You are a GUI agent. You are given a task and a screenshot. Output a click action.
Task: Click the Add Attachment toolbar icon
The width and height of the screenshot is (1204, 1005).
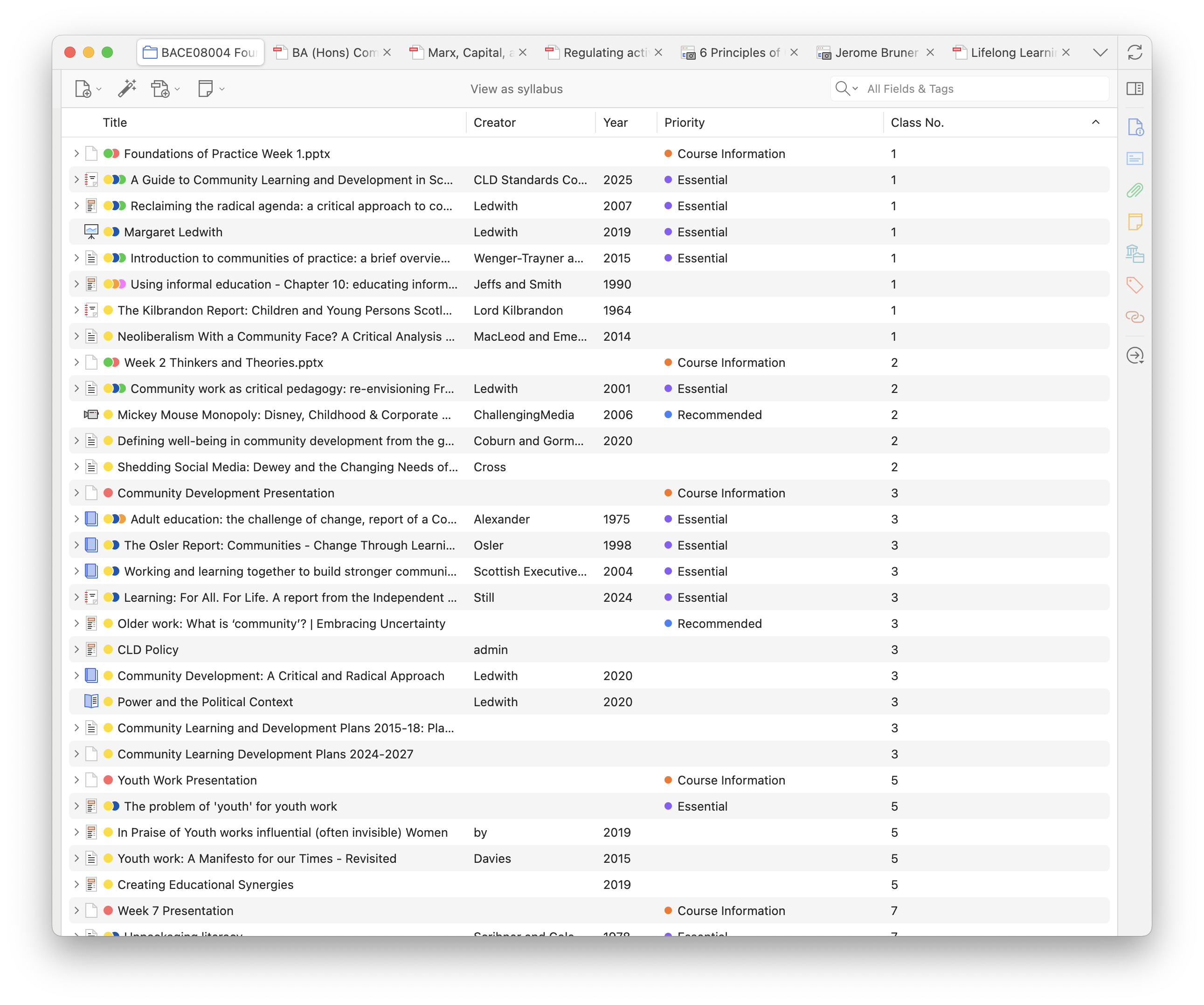[160, 89]
